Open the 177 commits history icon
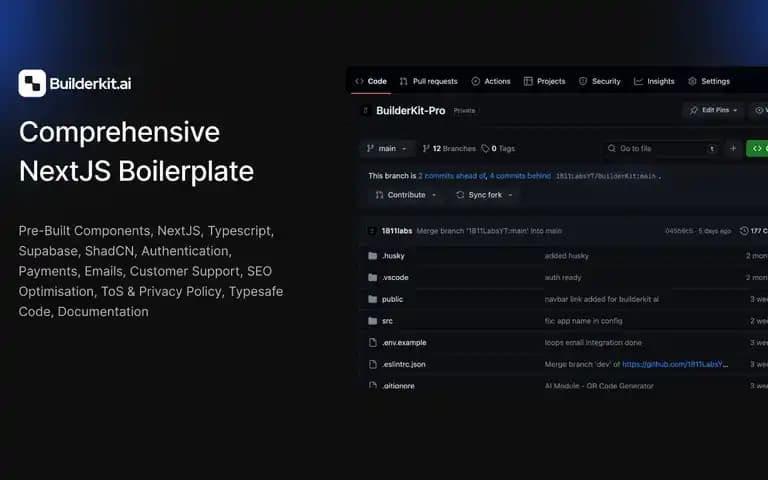This screenshot has width=768, height=480. pyautogui.click(x=744, y=231)
